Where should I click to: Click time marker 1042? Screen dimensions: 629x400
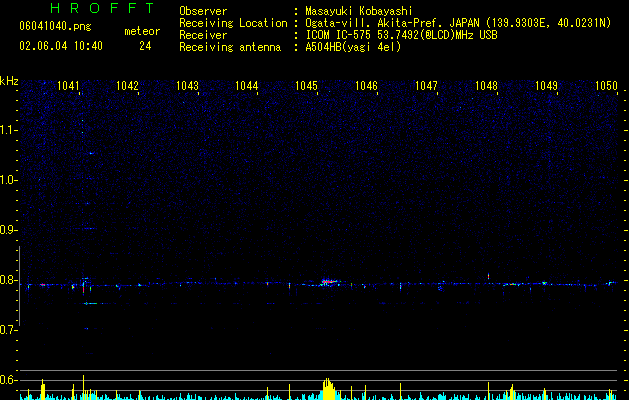127,85
